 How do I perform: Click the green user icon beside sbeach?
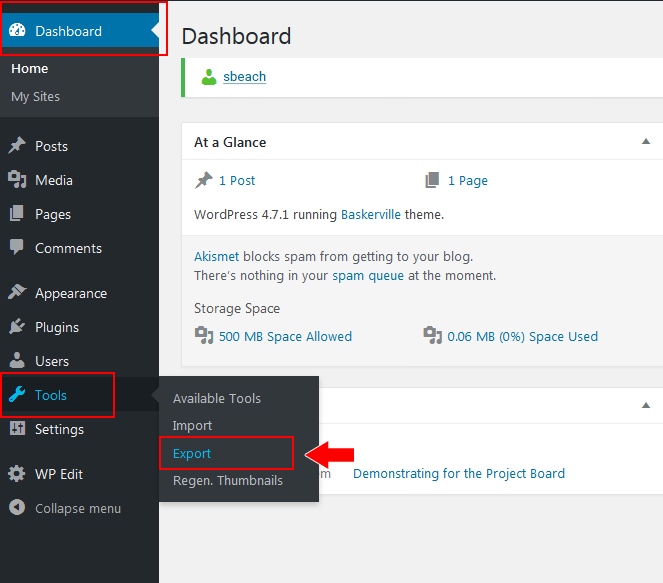209,77
